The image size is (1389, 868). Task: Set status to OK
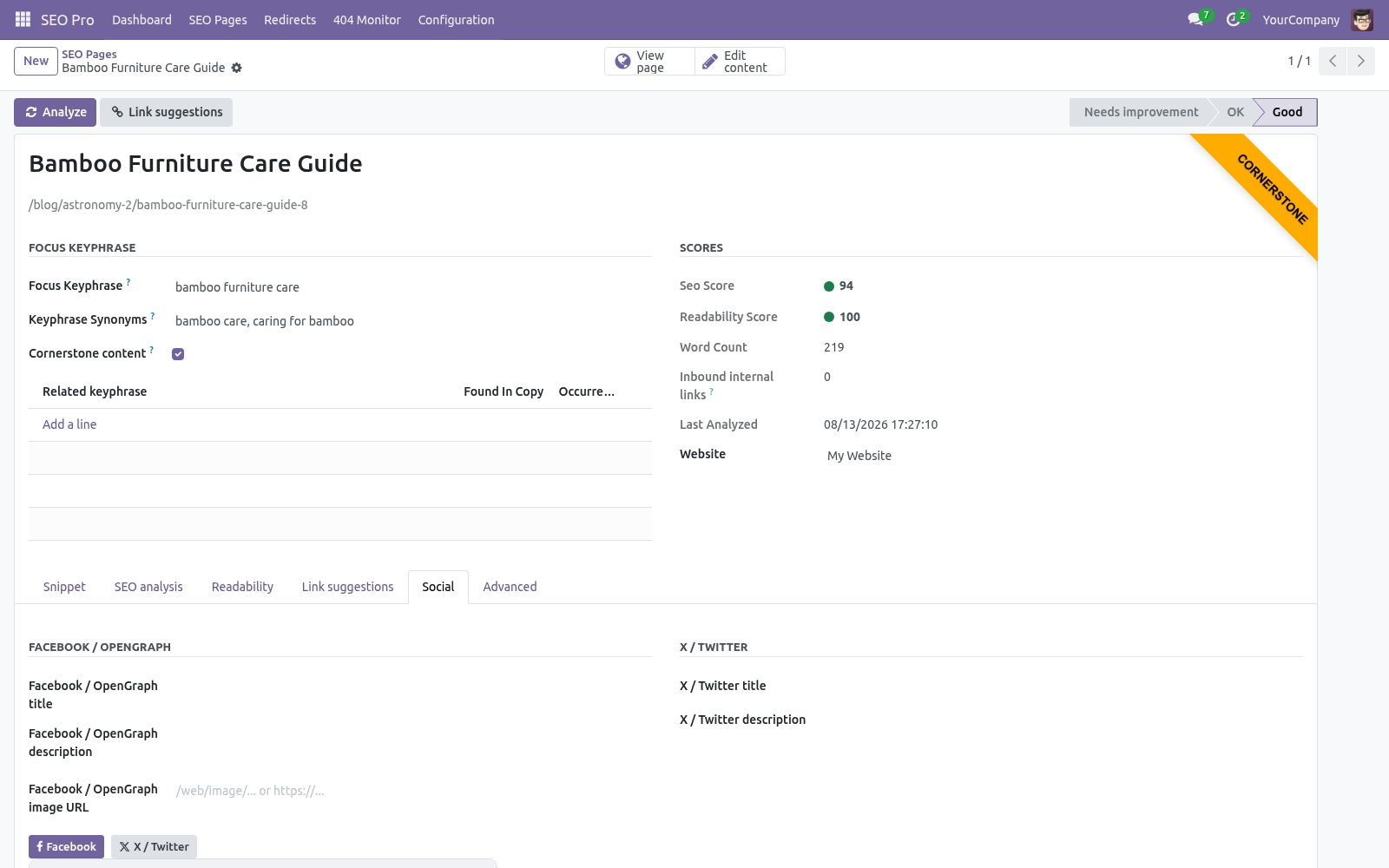click(x=1234, y=112)
